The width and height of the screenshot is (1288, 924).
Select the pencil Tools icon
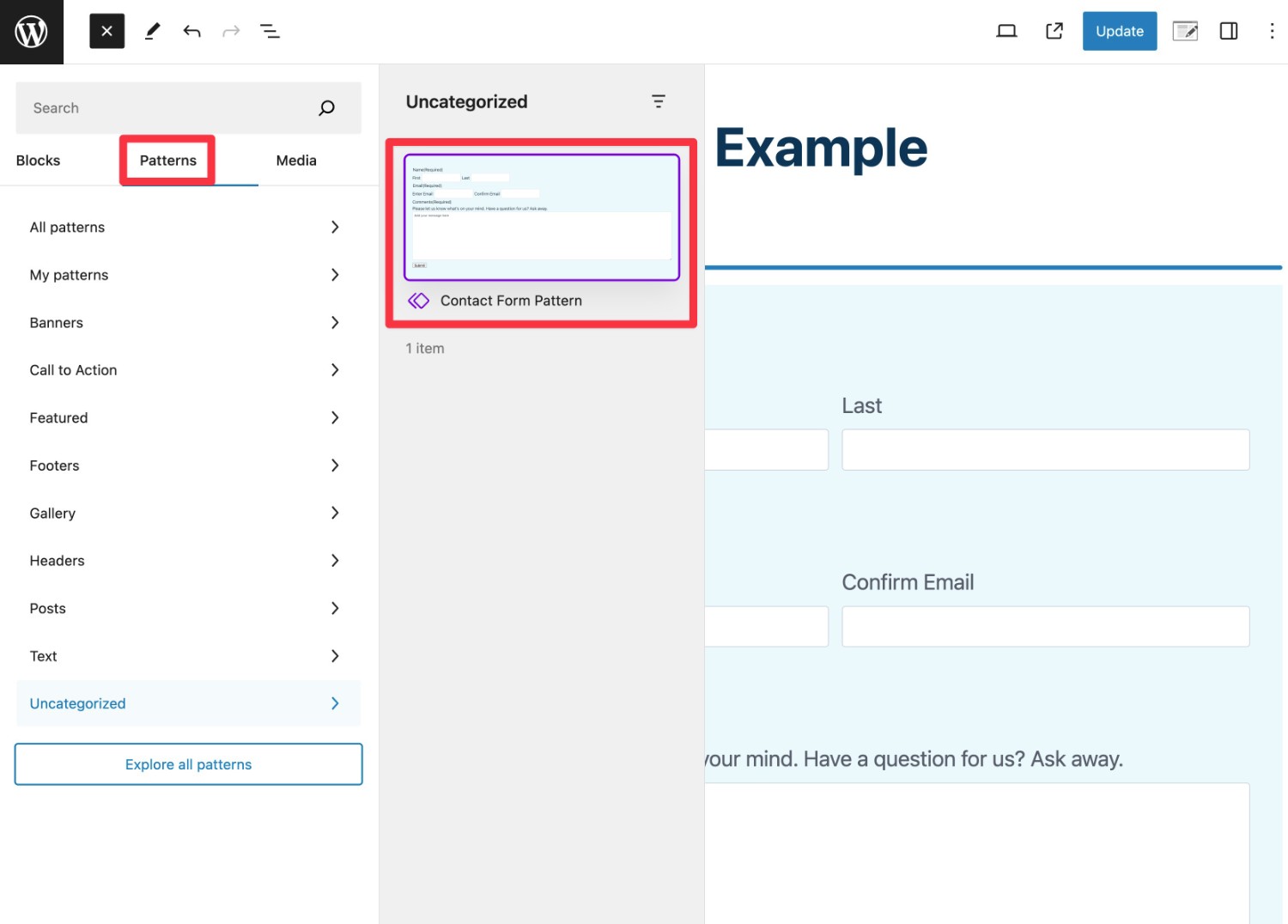(x=152, y=32)
